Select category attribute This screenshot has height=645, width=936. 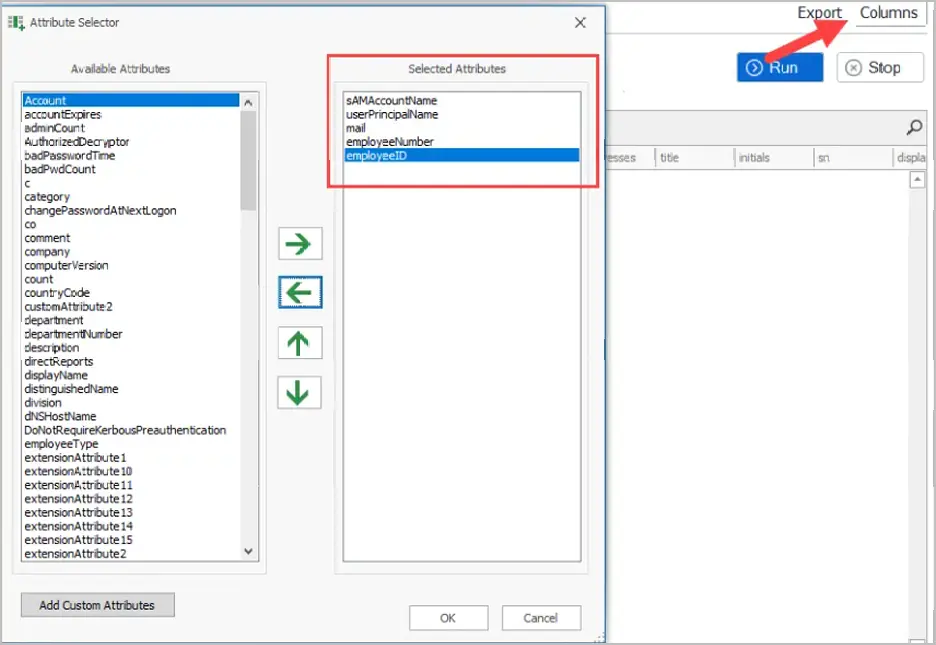[47, 196]
